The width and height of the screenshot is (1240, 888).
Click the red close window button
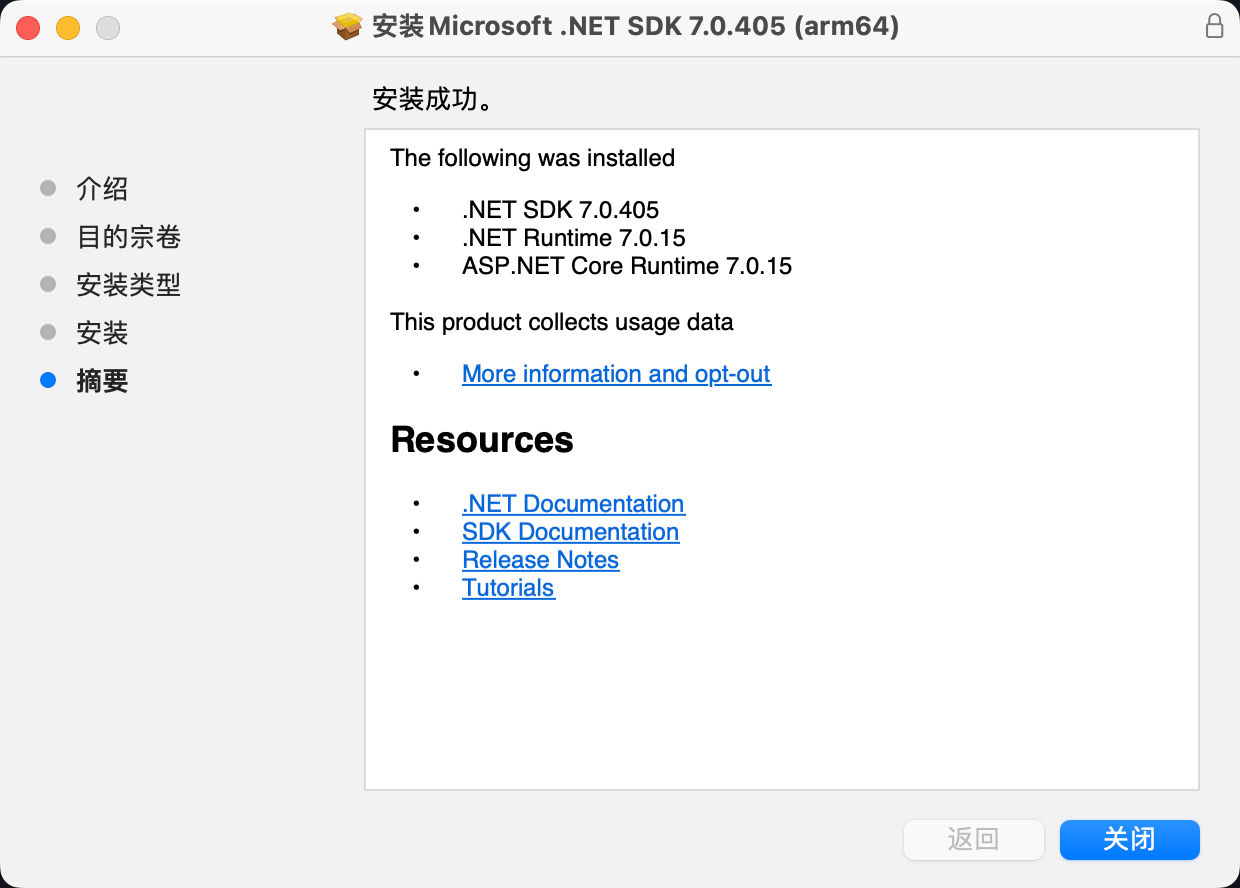[28, 28]
